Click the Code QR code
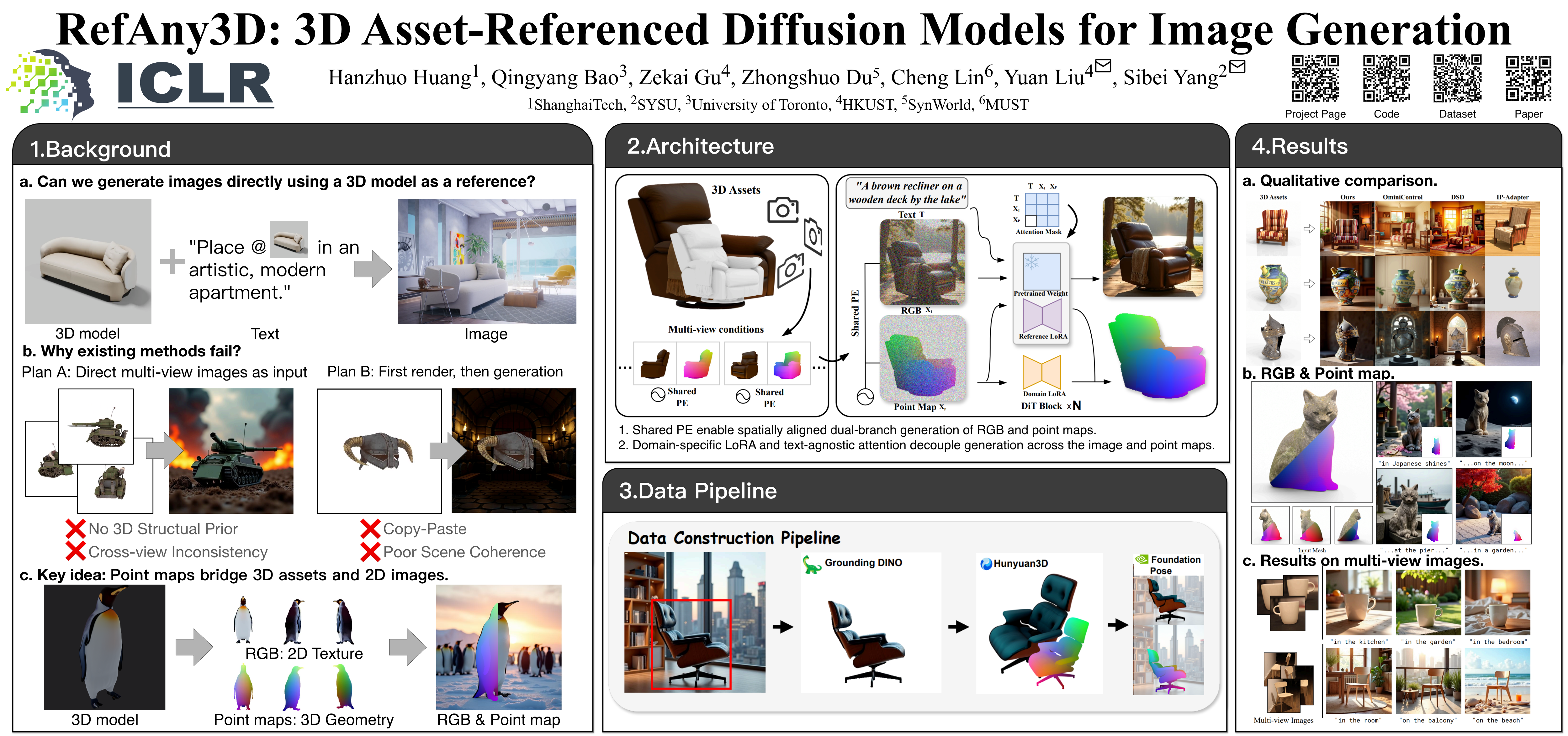Screen dimensions: 1568x736 click(x=1386, y=78)
